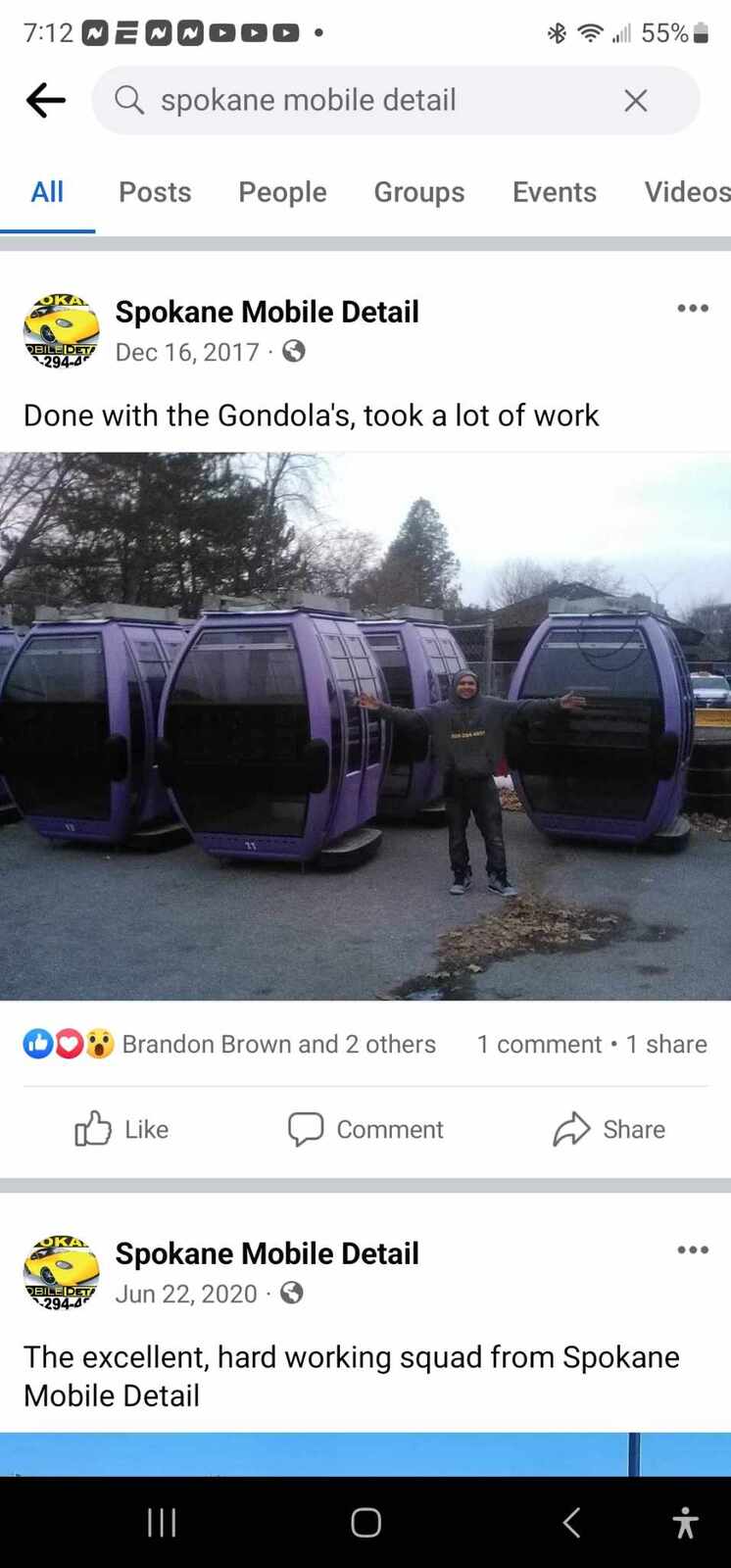
Task: Comment on the Gondola's post
Action: [365, 1129]
